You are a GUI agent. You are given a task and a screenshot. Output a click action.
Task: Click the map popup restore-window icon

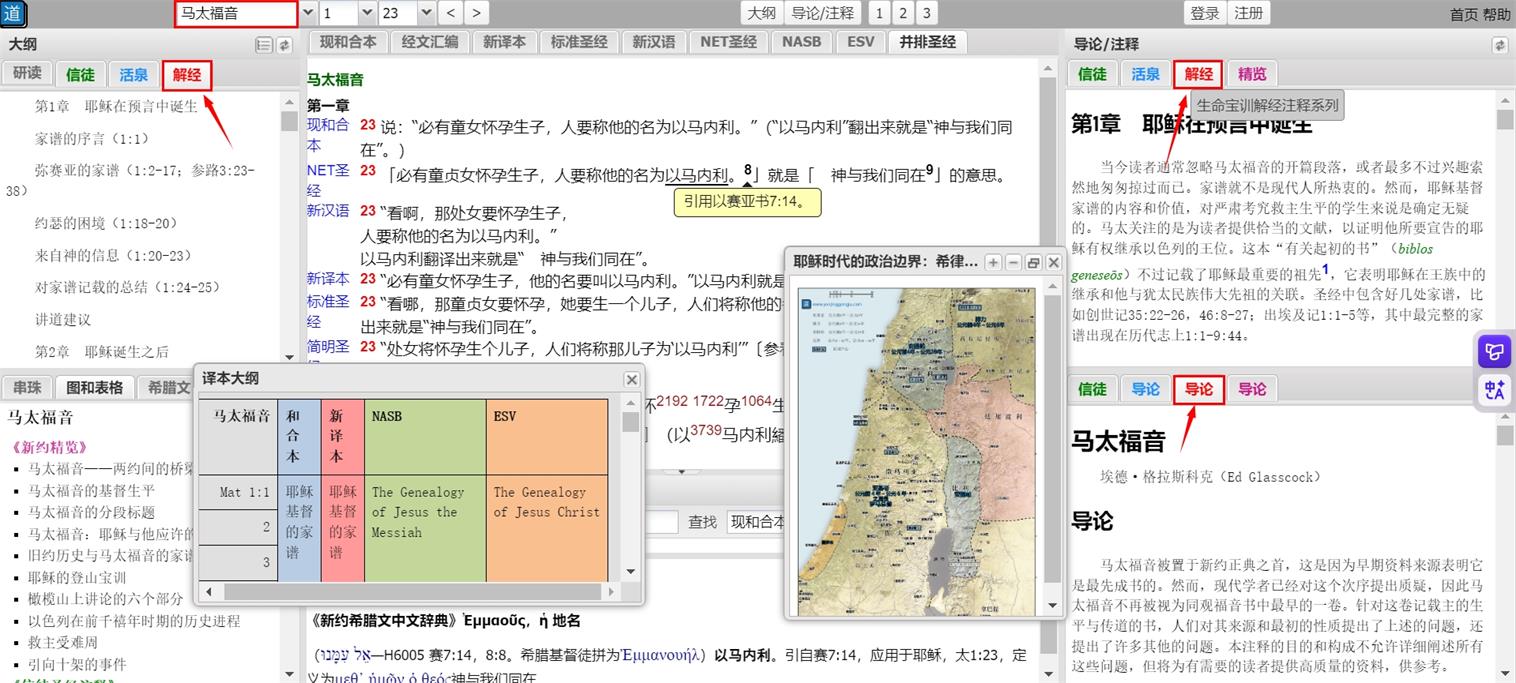(1033, 262)
